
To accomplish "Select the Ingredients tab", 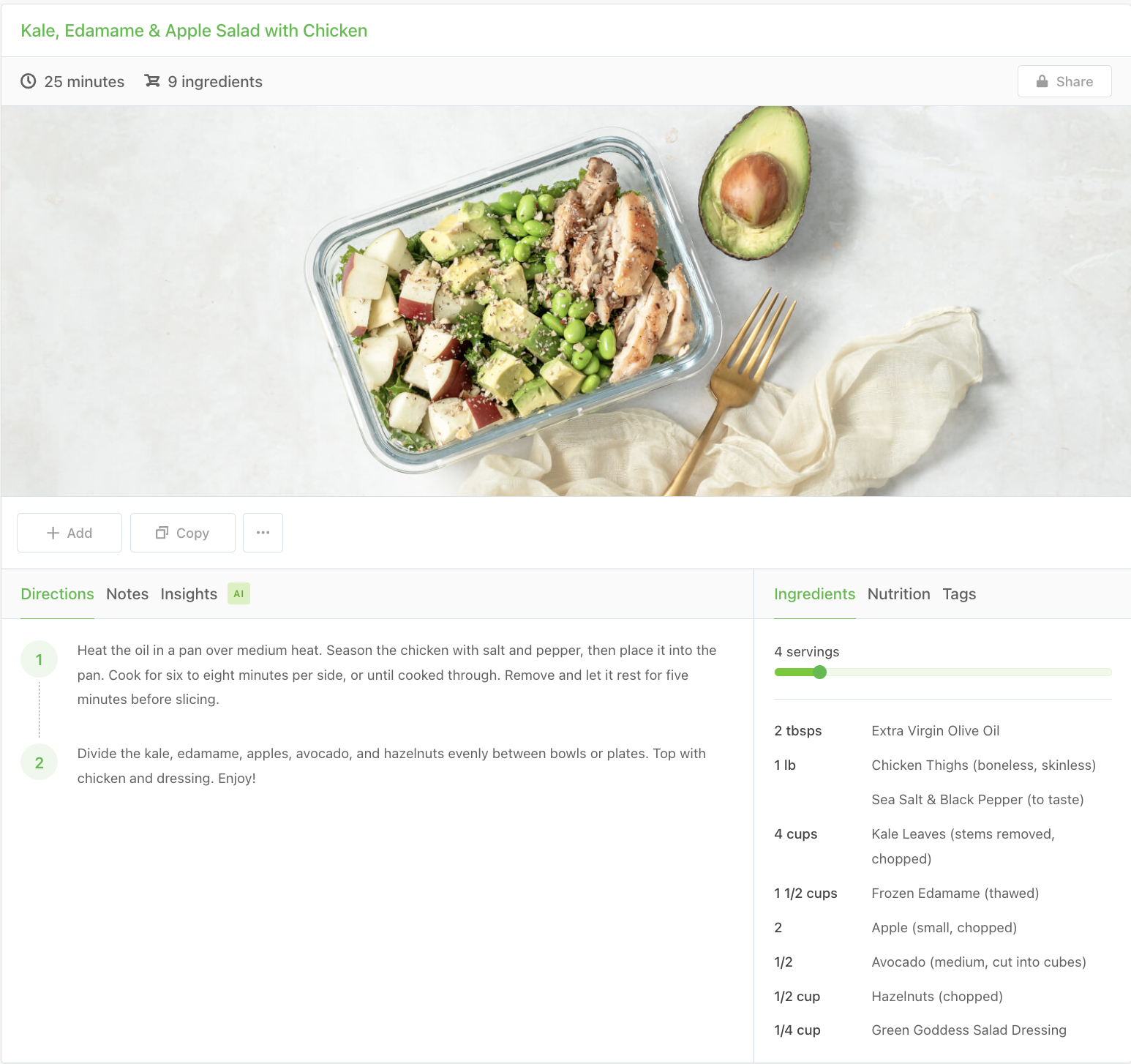I will click(814, 594).
